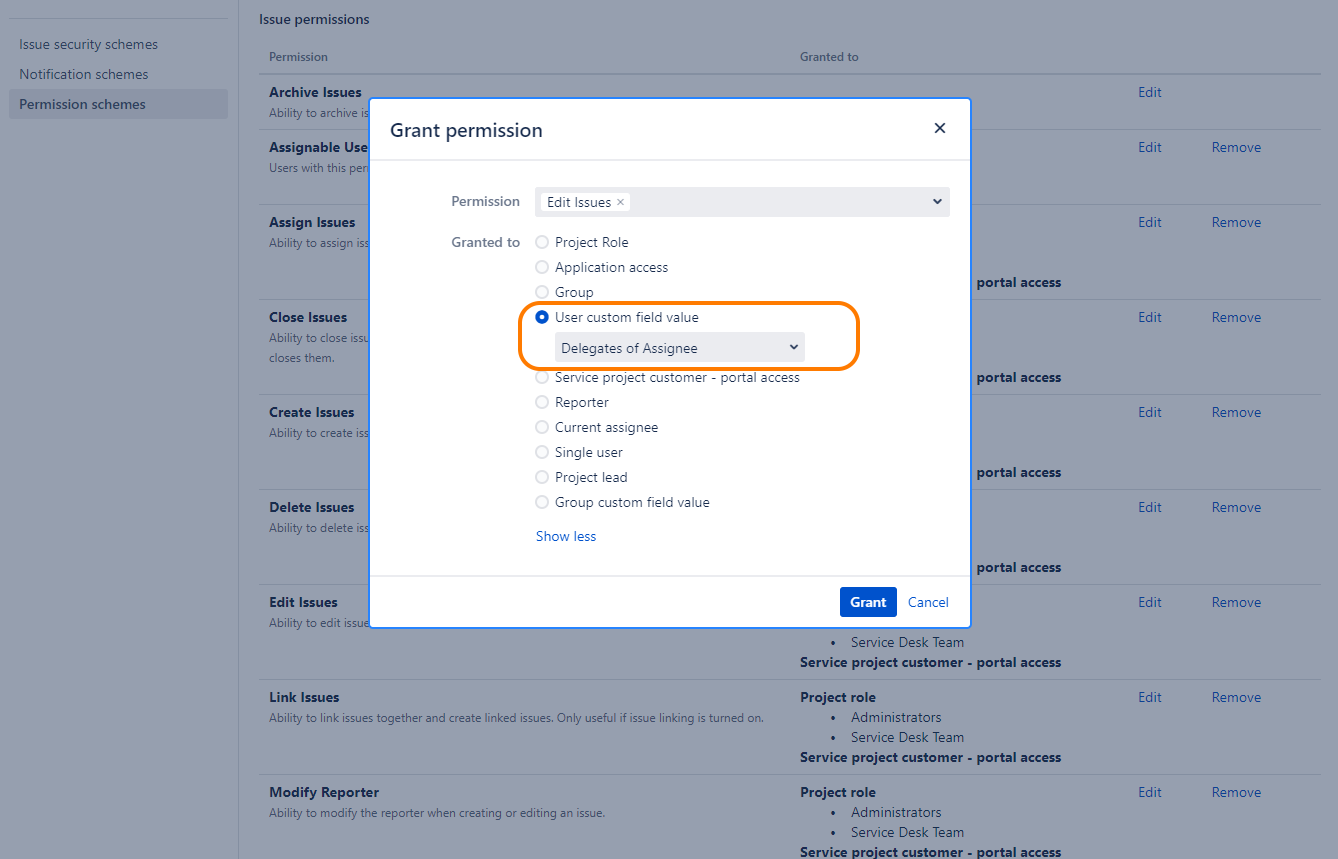Cancel the grant permission dialog

click(928, 602)
